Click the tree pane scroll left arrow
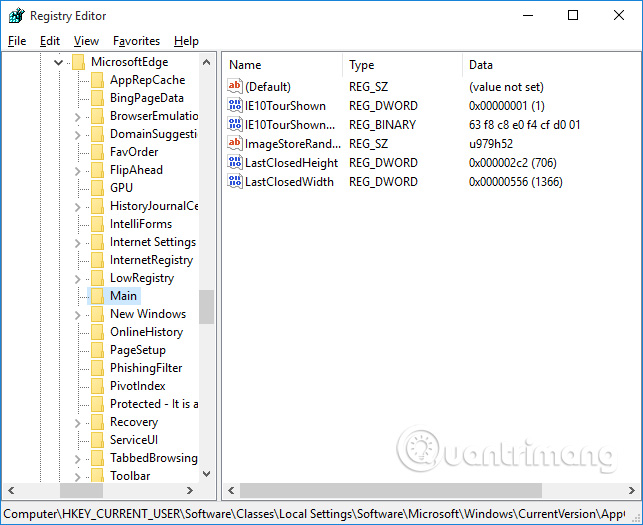Image resolution: width=643 pixels, height=525 pixels. click(11, 491)
